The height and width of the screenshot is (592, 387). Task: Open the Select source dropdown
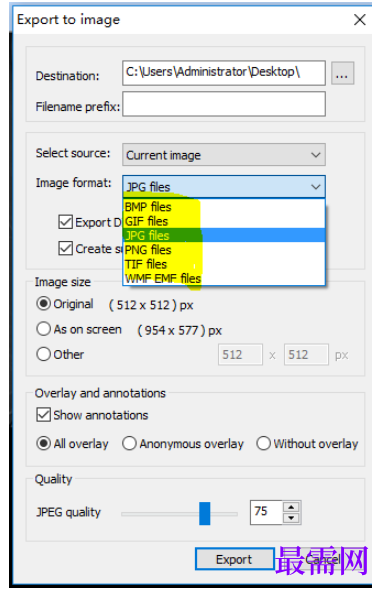click(224, 155)
